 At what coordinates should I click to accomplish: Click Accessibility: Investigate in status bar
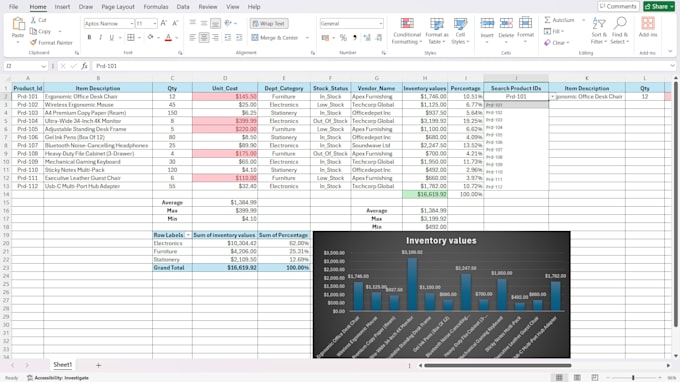tap(58, 378)
